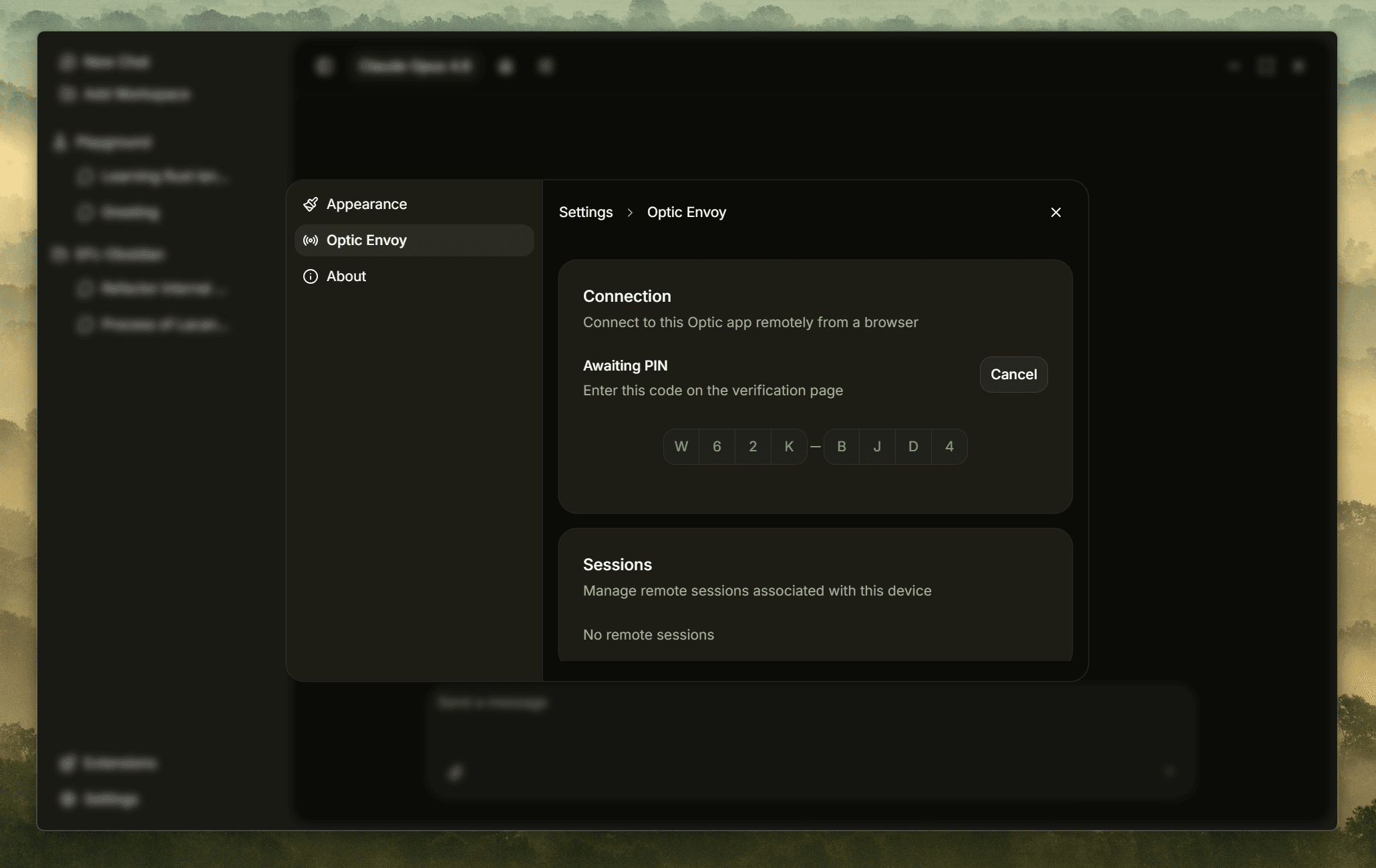Select the PIN cell showing J

point(877,447)
